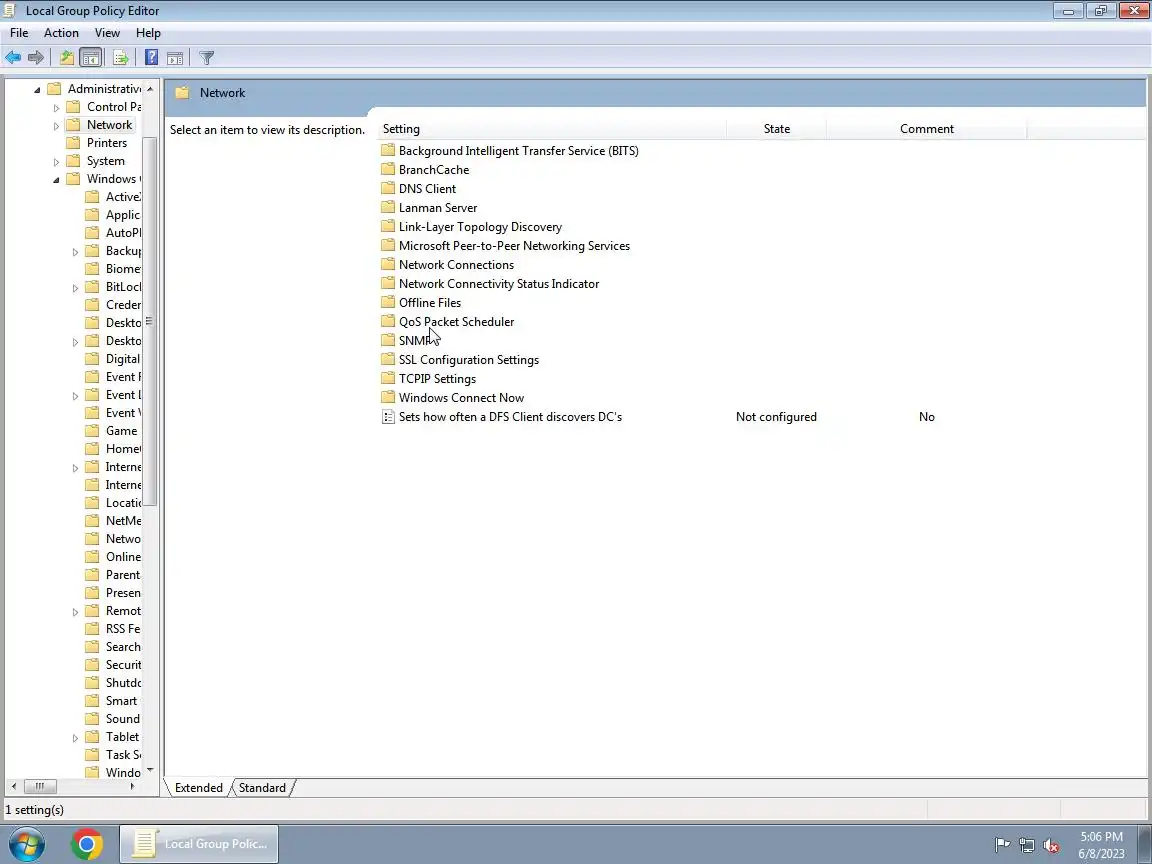
Task: Select the Offline Files folder
Action: (x=421, y=303)
